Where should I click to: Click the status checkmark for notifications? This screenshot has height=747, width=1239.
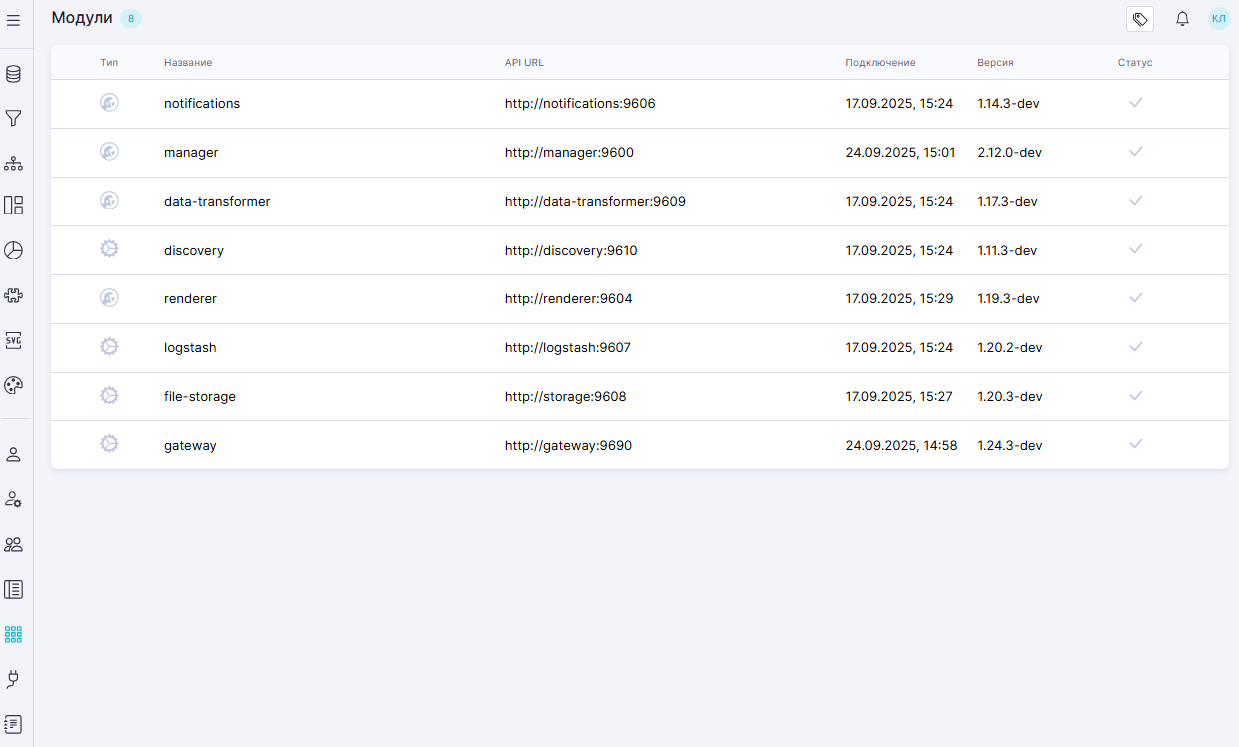pos(1135,103)
